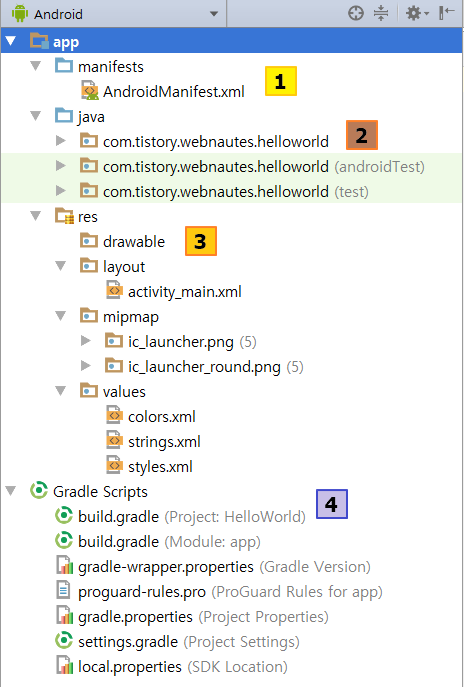Click the settings.gradle Gradle icon
The image size is (464, 687).
pos(64,640)
